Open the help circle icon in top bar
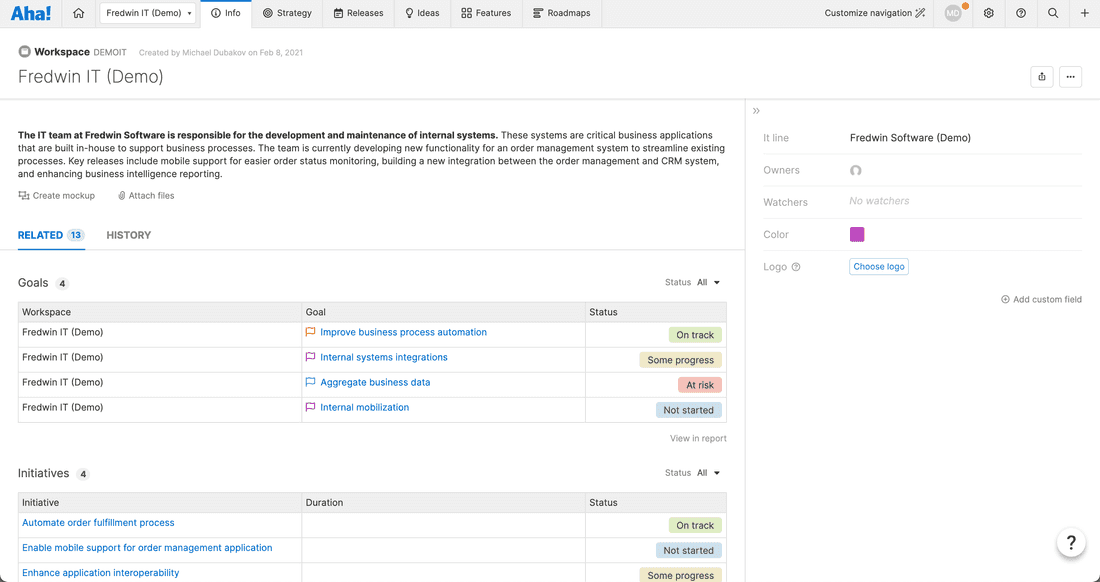The height and width of the screenshot is (582, 1100). 1020,14
